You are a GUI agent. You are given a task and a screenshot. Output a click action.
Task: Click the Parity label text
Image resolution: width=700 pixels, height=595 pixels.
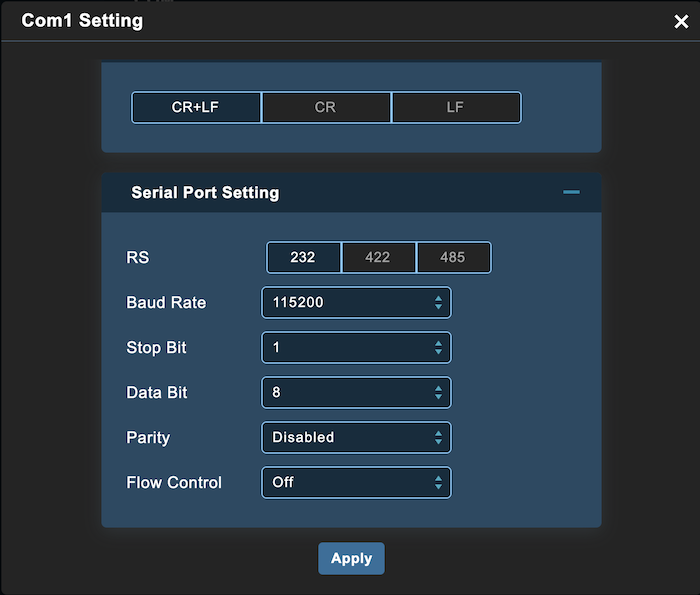(148, 438)
